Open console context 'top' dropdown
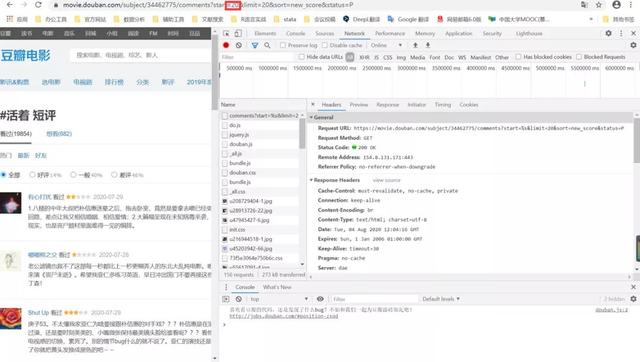 [279, 299]
